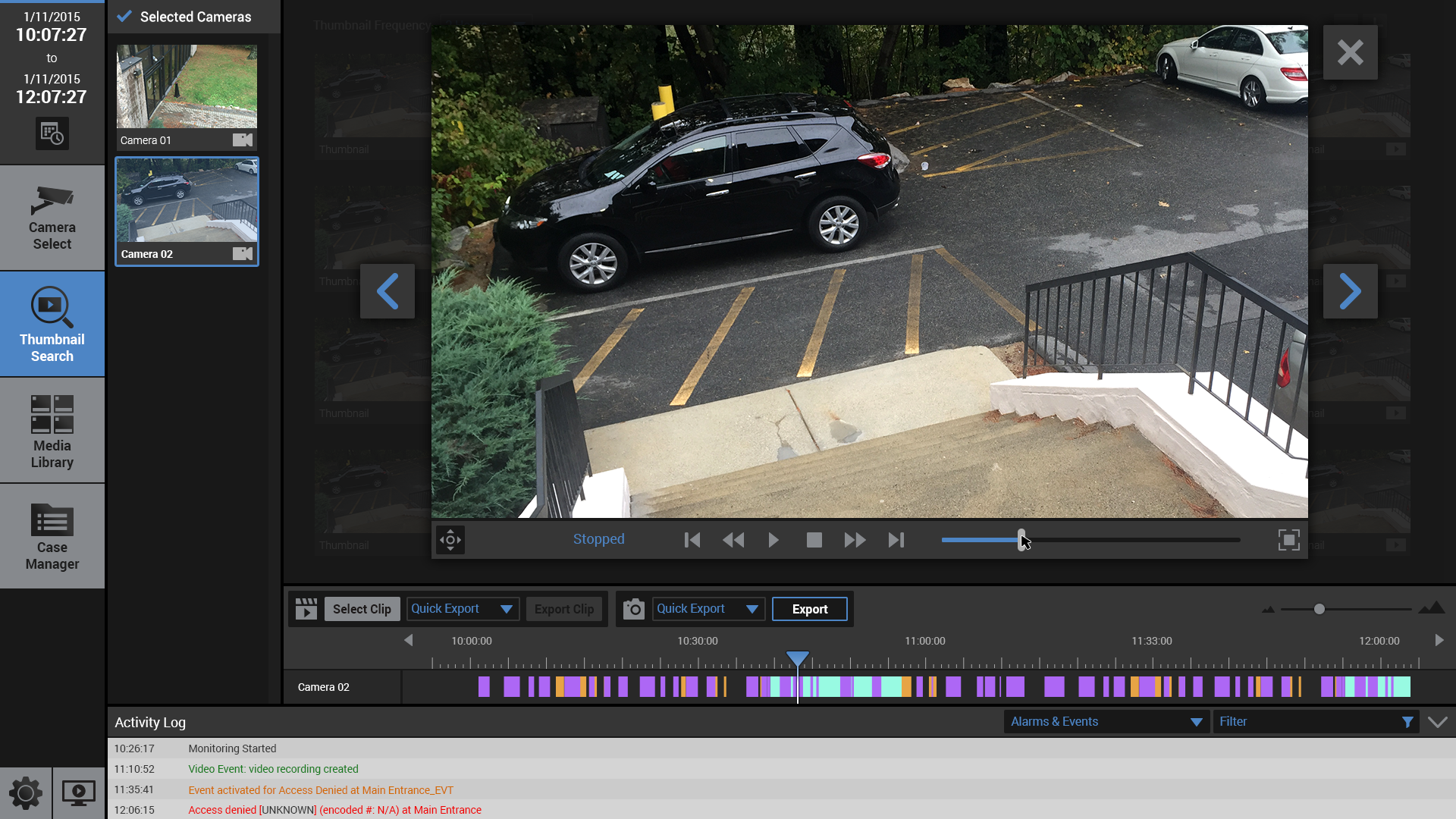
Task: Open settings gear in bottom left
Action: (26, 793)
